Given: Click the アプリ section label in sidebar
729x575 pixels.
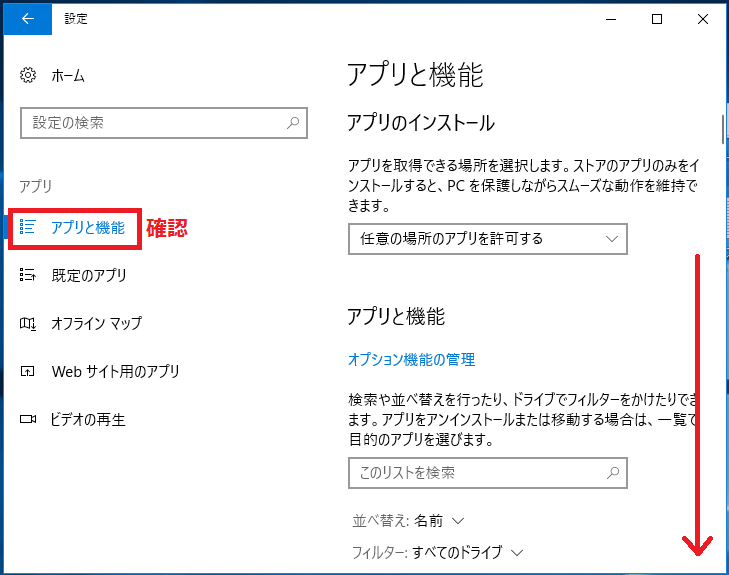Looking at the screenshot, I should (35, 186).
